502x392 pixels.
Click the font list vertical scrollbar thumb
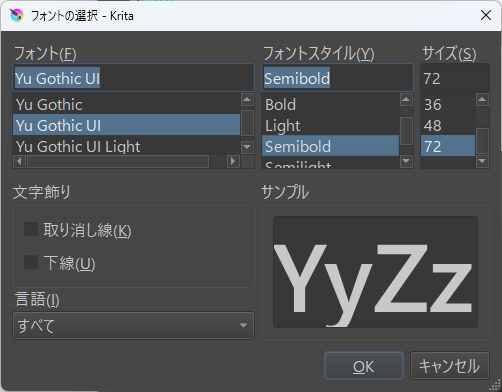pos(247,123)
